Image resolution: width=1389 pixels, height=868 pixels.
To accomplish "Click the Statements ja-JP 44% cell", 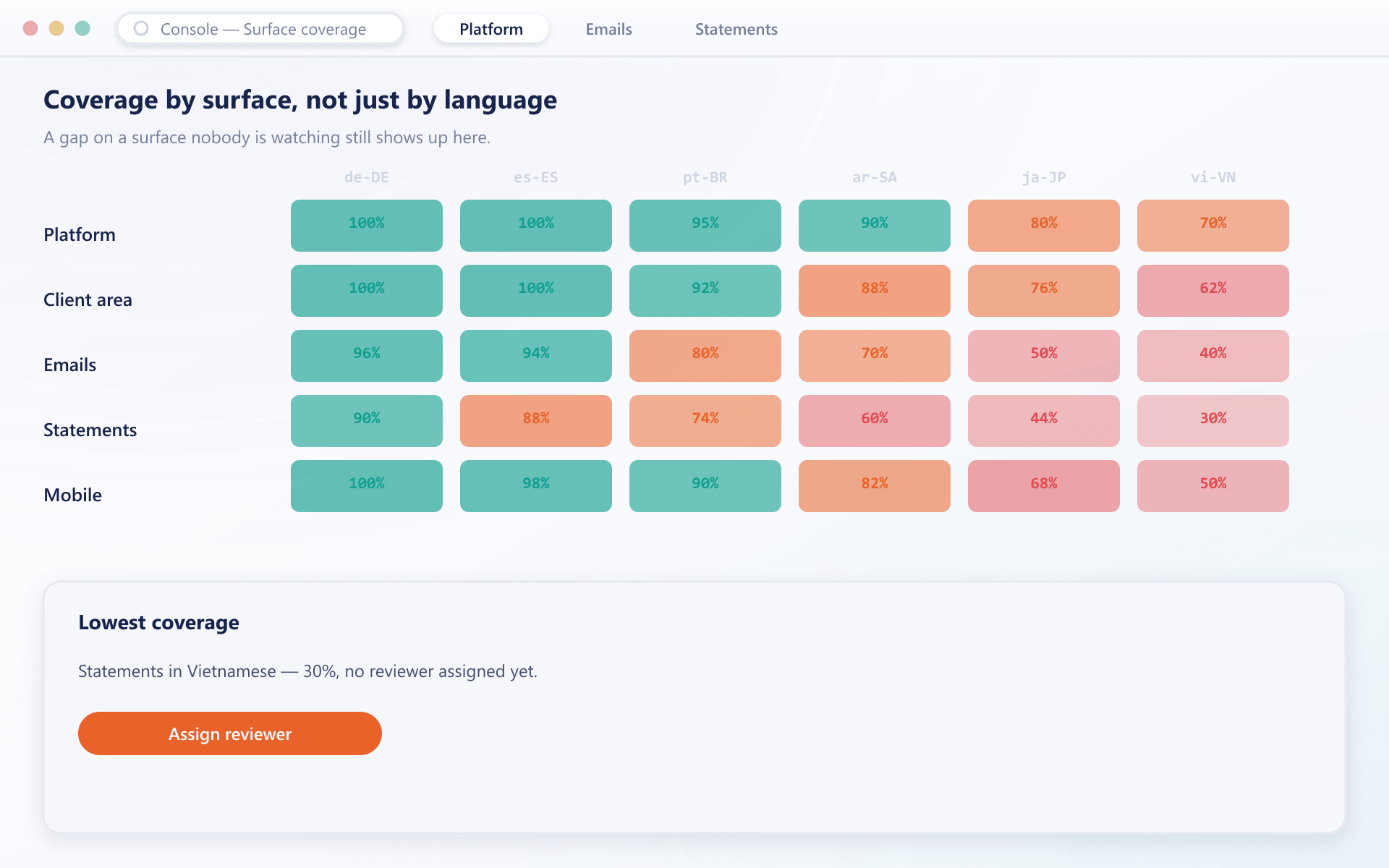I will [x=1044, y=421].
